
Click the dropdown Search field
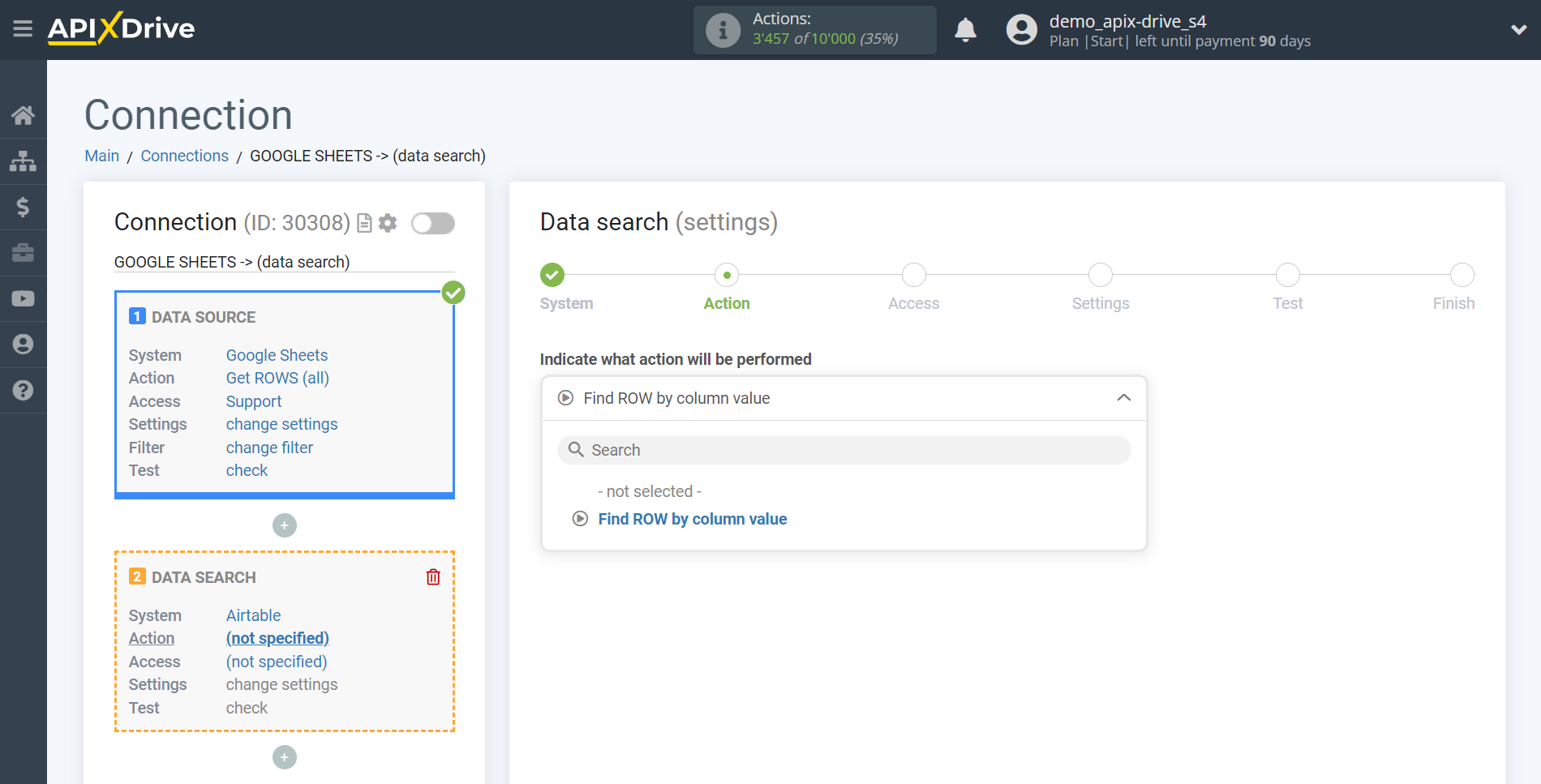[x=843, y=450]
